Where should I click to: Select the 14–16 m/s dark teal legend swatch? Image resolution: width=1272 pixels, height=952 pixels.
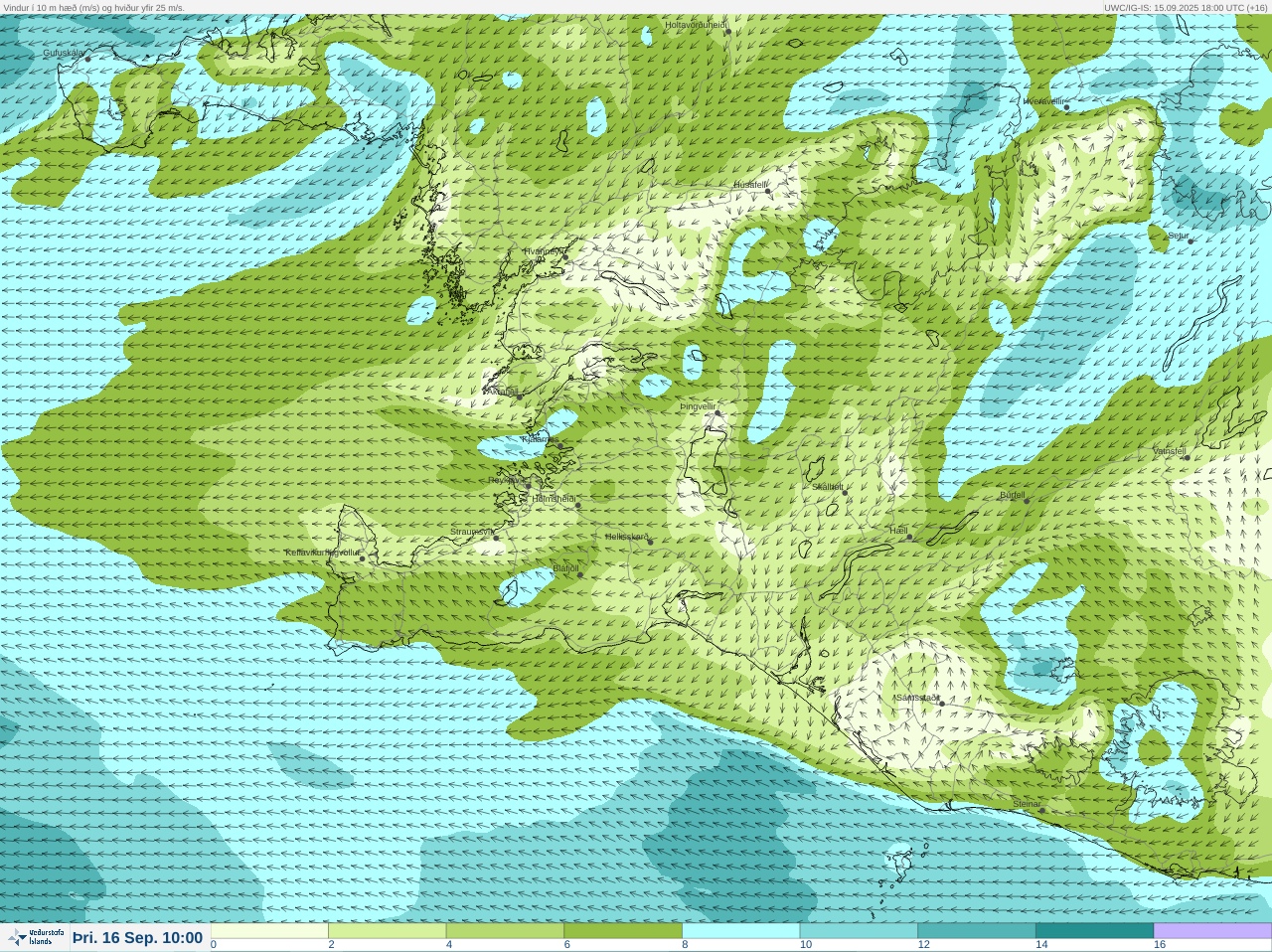tap(1094, 931)
